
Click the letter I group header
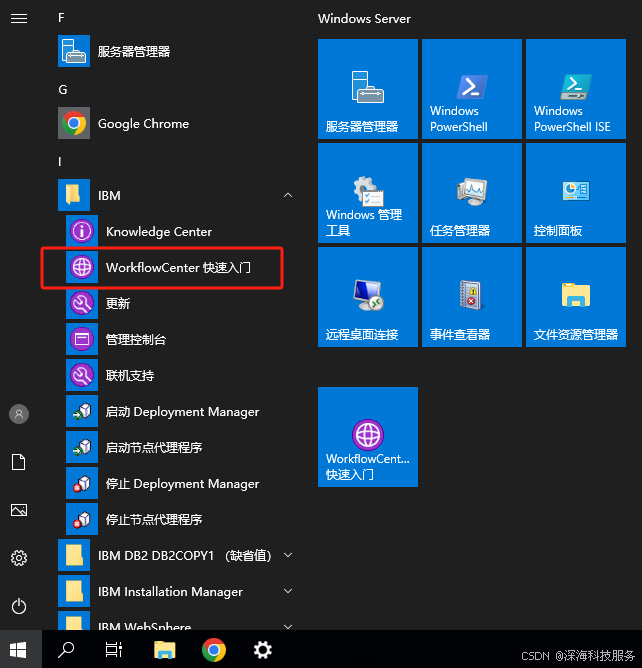point(60,161)
